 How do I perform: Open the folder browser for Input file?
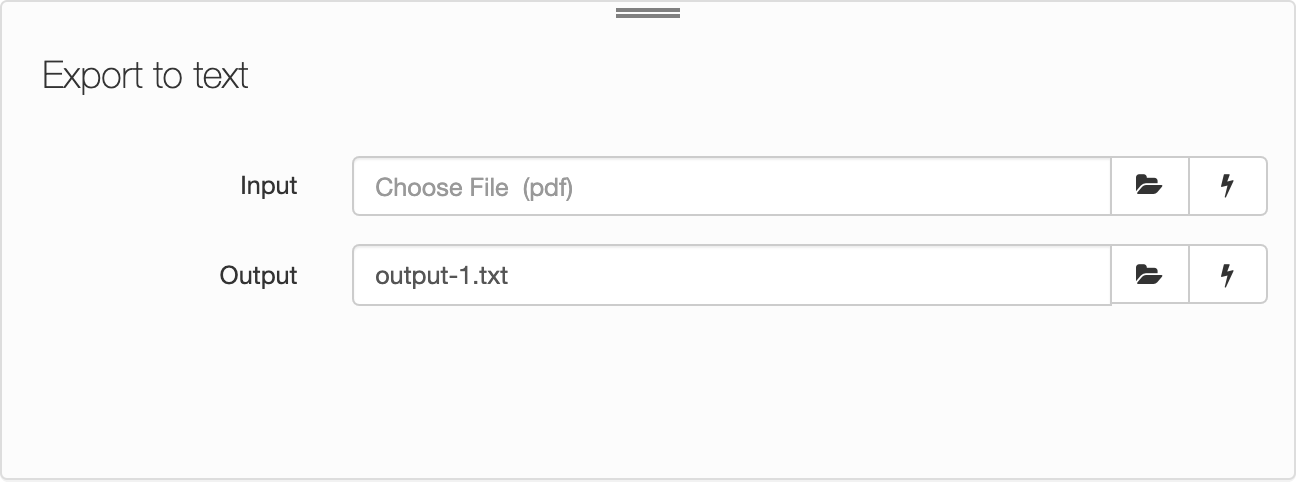click(1150, 186)
